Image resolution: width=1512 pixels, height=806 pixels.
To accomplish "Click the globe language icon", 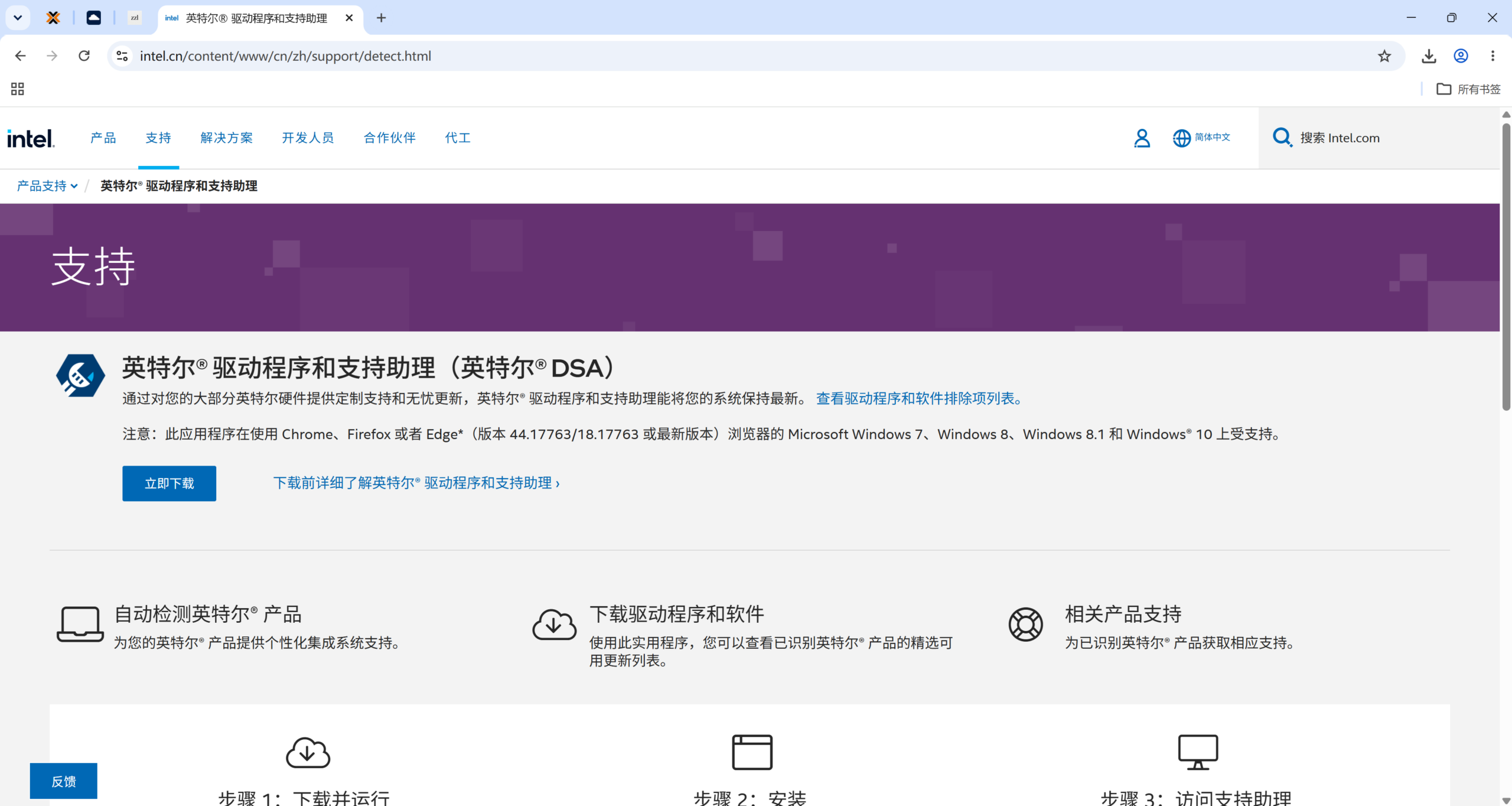I will click(1181, 138).
